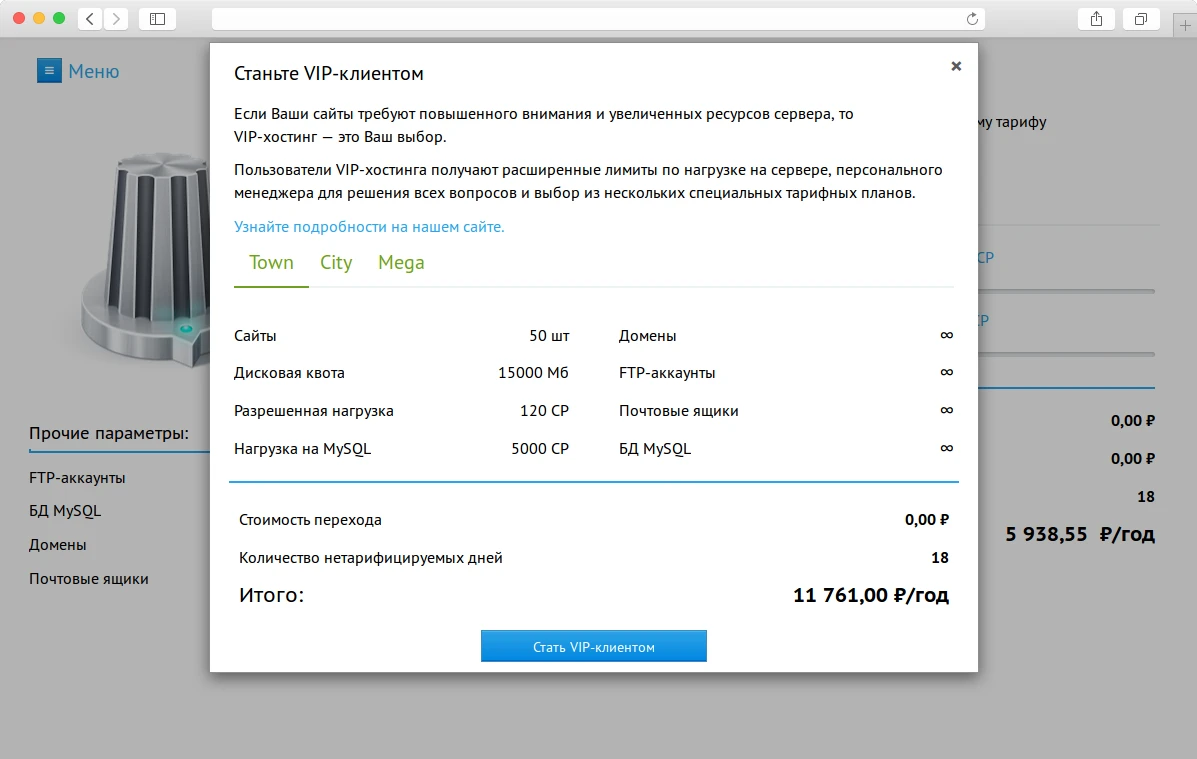Image resolution: width=1197 pixels, height=759 pixels.
Task: Open the link Узнайте подробности на нашем сайте
Action: coord(368,227)
